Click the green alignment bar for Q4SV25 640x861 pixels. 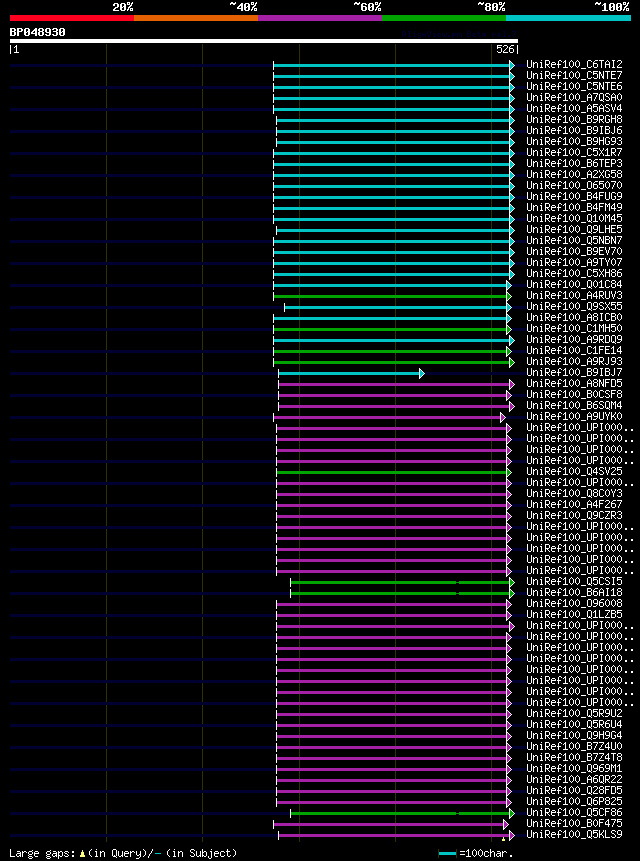[x=394, y=472]
